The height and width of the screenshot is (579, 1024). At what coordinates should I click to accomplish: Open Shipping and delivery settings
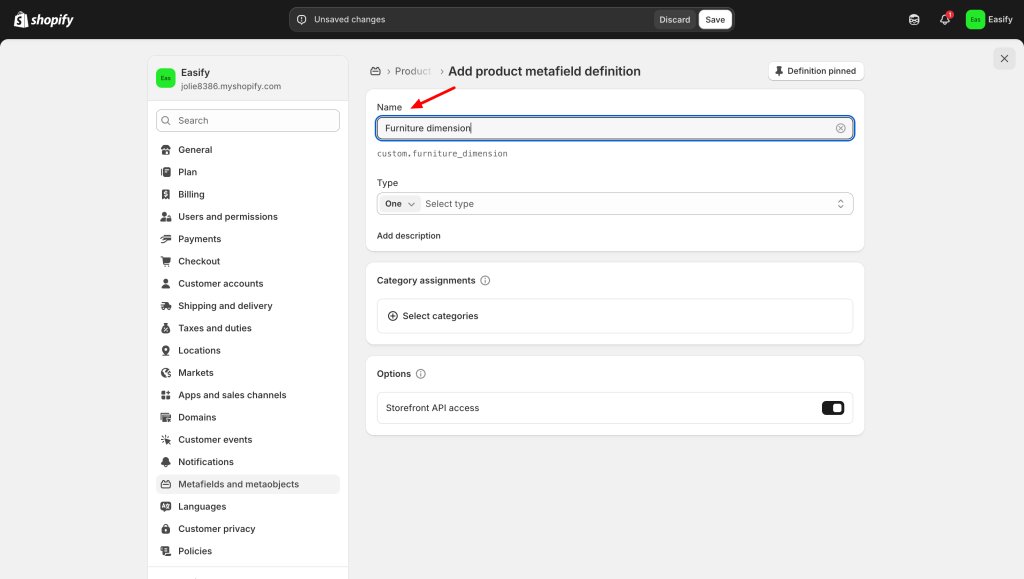coord(225,306)
